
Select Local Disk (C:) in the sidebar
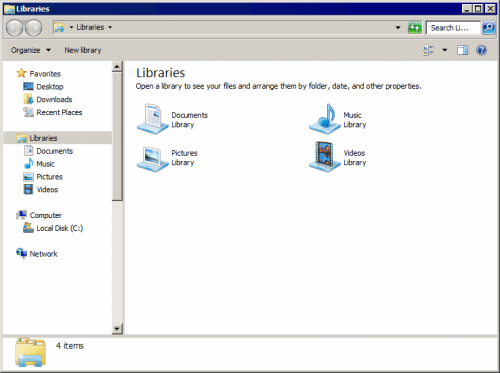(x=59, y=228)
